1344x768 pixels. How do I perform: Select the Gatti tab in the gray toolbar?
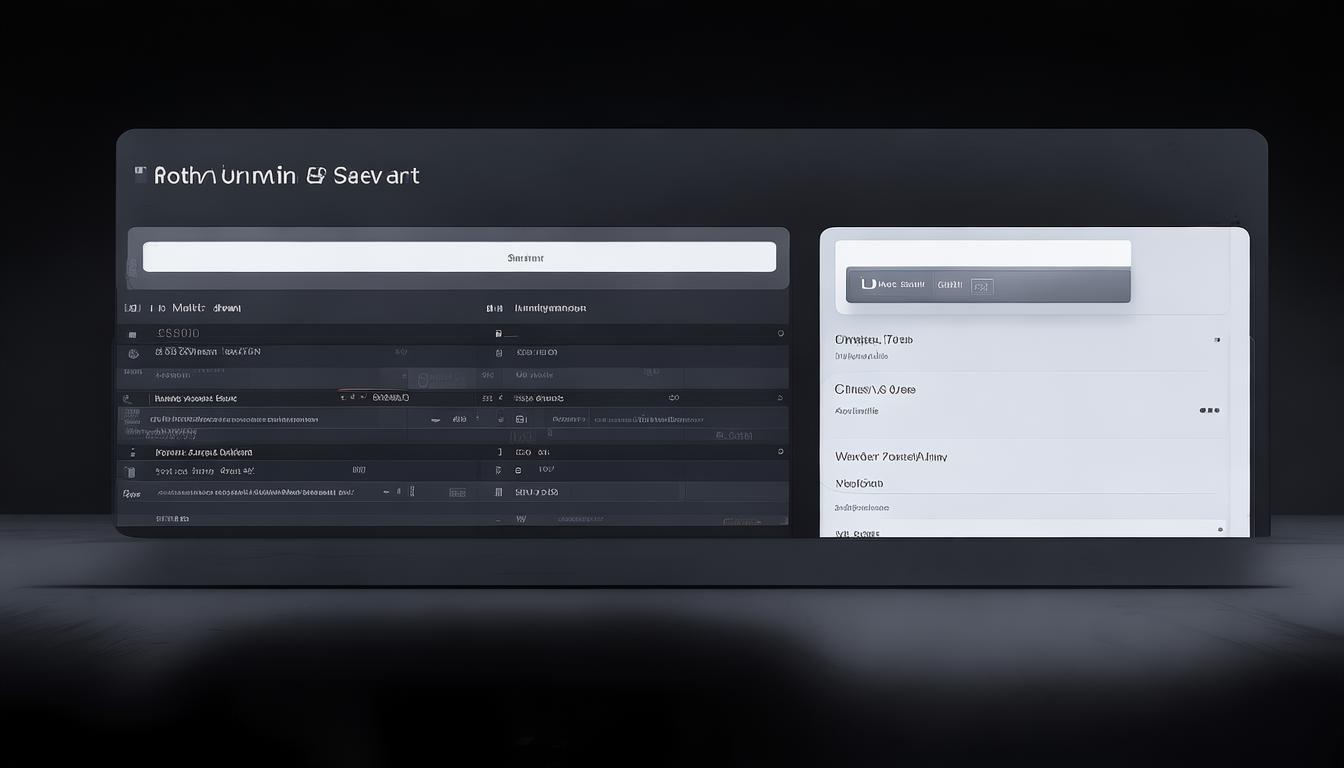pyautogui.click(x=949, y=285)
